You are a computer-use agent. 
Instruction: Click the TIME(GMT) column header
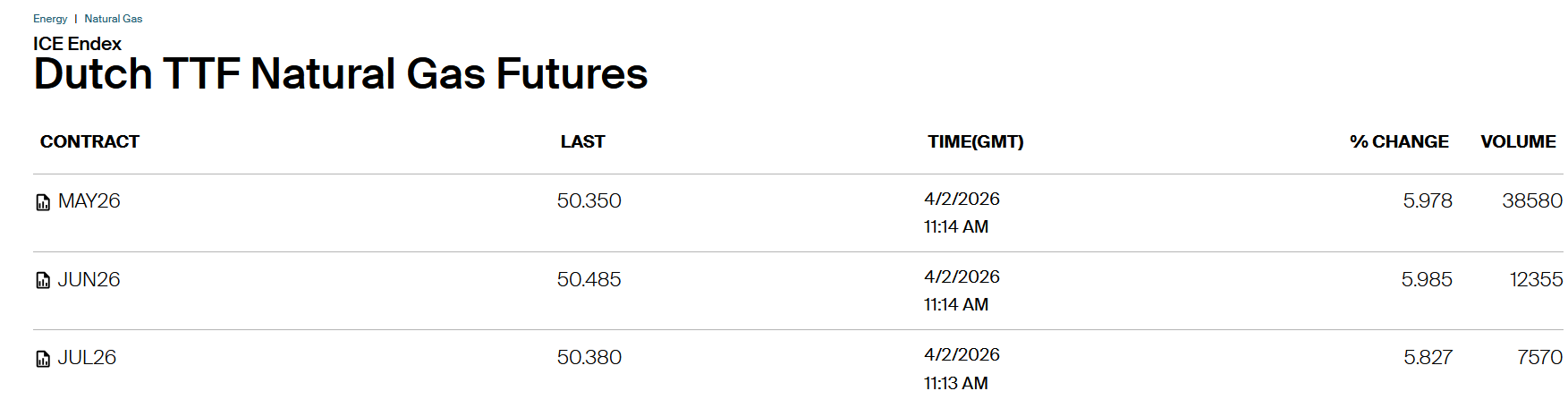pyautogui.click(x=975, y=141)
